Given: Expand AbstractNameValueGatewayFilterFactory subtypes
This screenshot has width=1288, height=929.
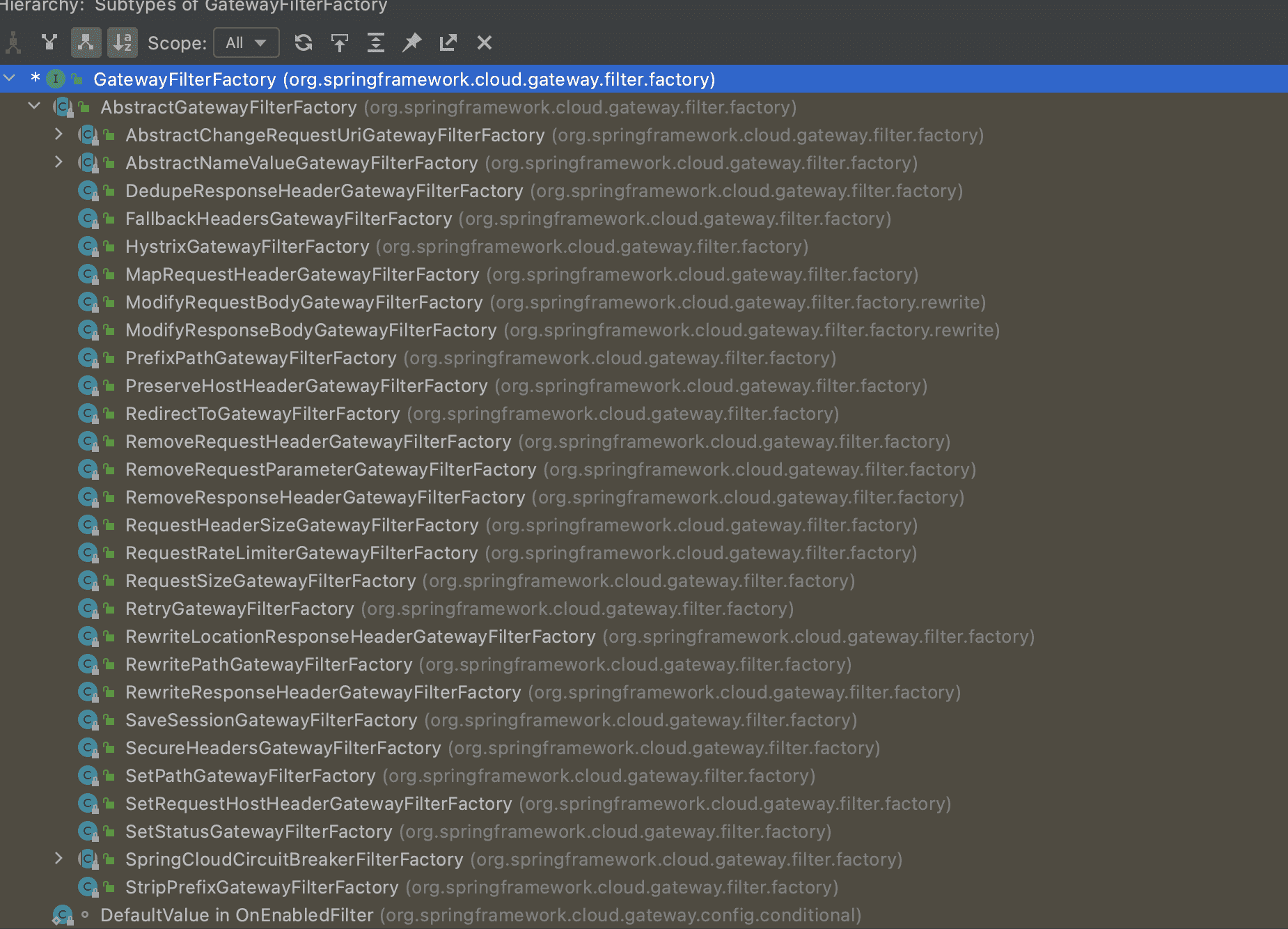Looking at the screenshot, I should click(59, 162).
